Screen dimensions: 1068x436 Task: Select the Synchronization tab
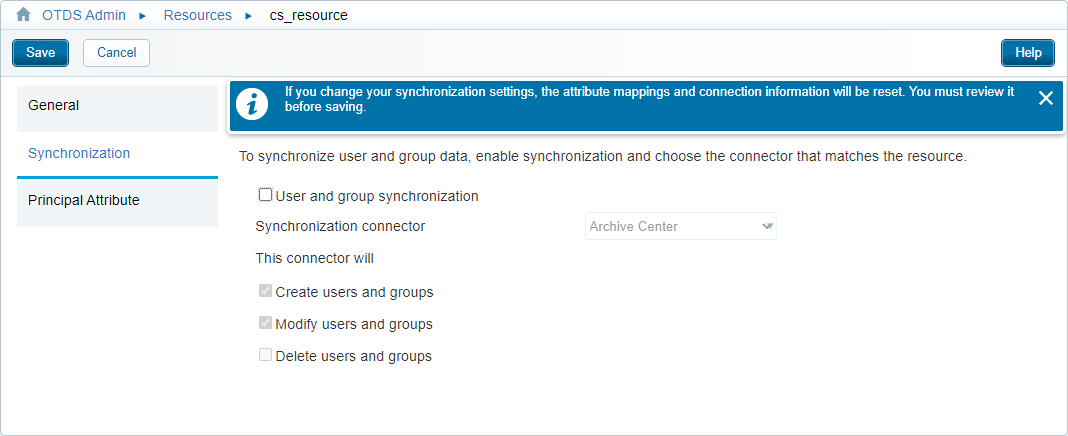click(117, 154)
